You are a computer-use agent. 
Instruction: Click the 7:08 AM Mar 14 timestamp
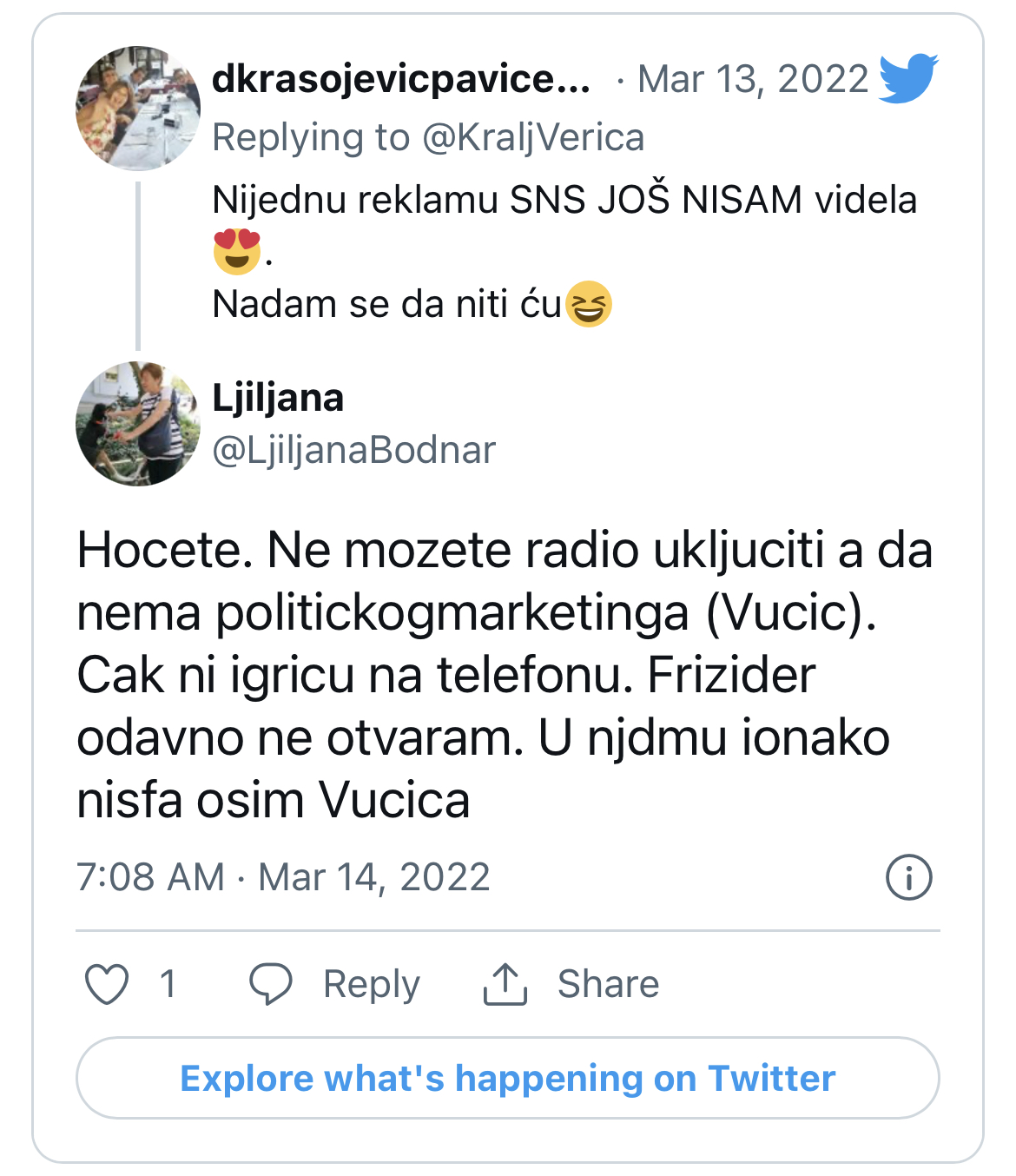pyautogui.click(x=283, y=876)
